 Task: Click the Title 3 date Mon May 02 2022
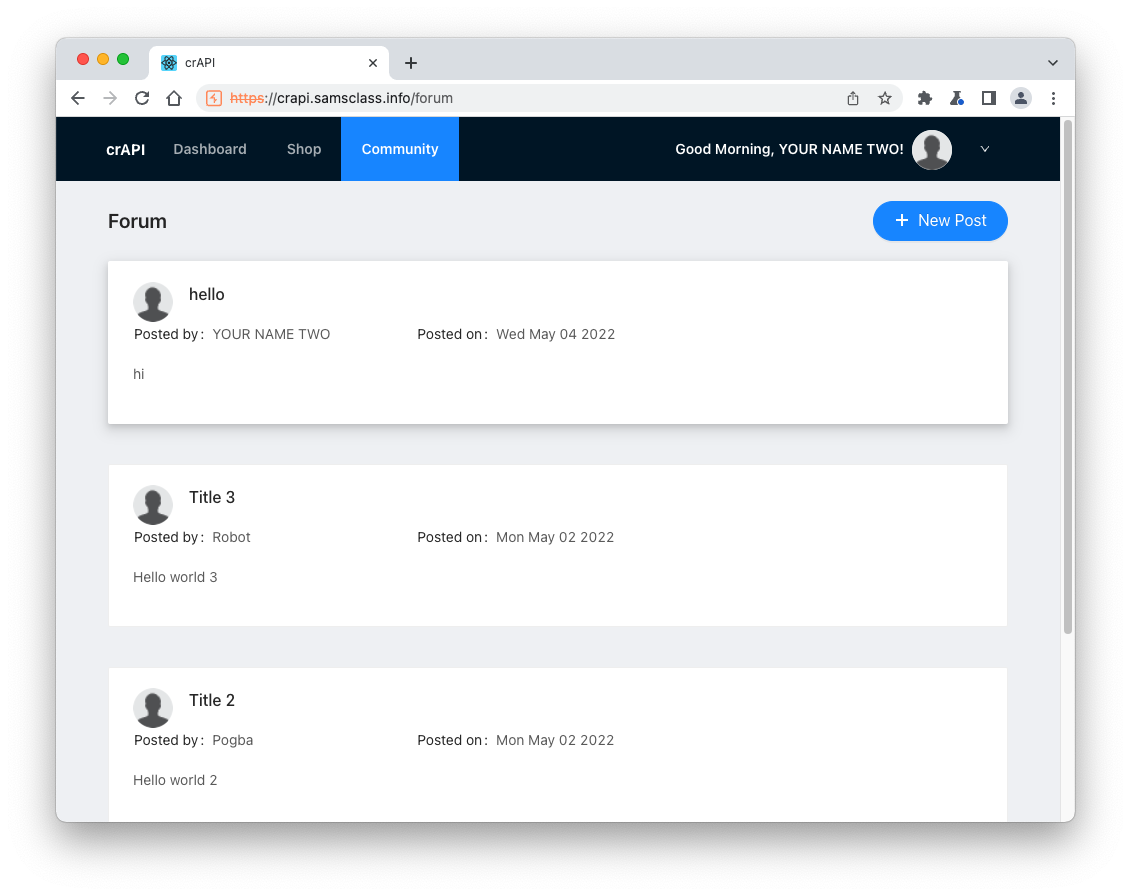[555, 537]
